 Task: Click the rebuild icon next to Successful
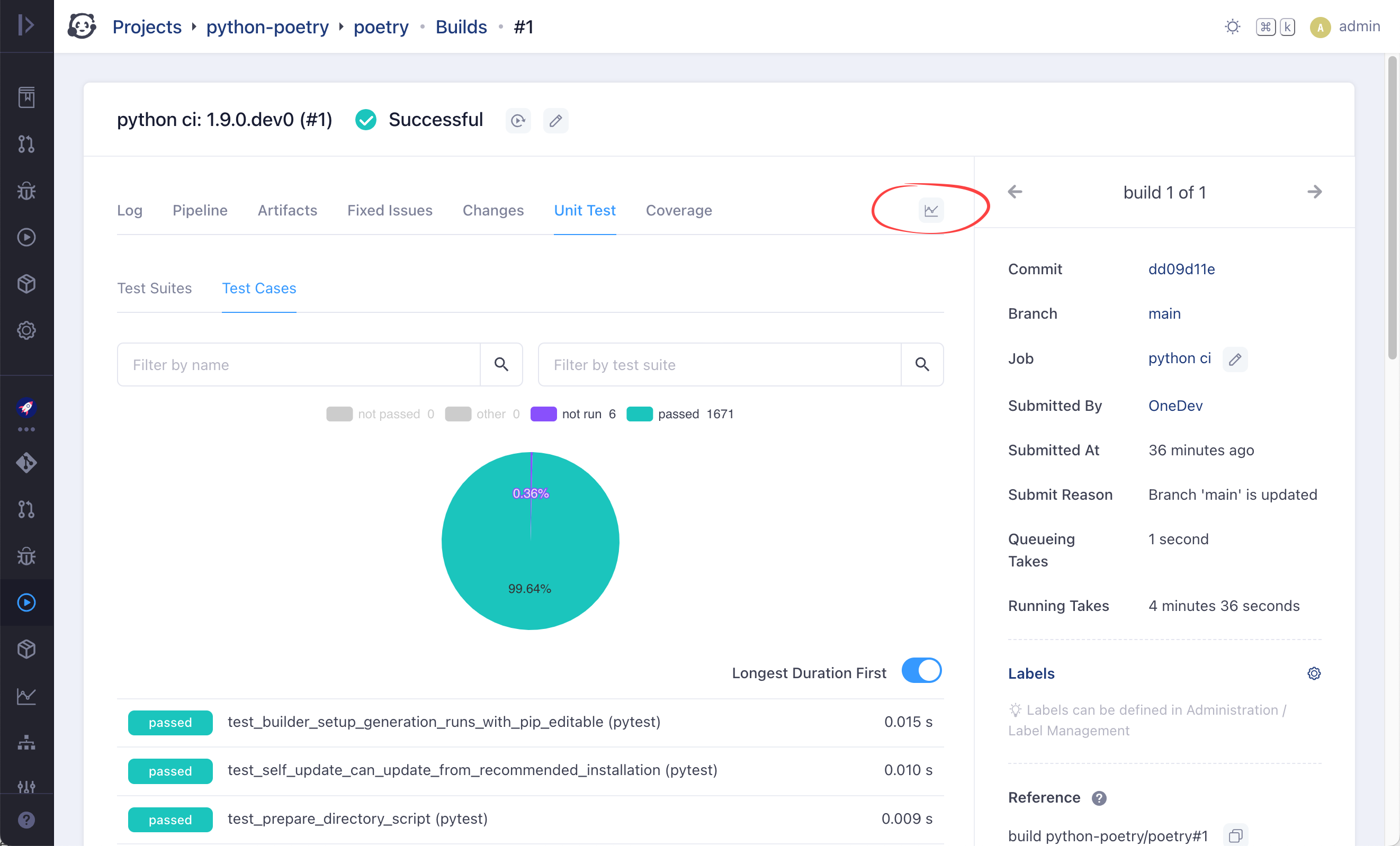coord(518,121)
